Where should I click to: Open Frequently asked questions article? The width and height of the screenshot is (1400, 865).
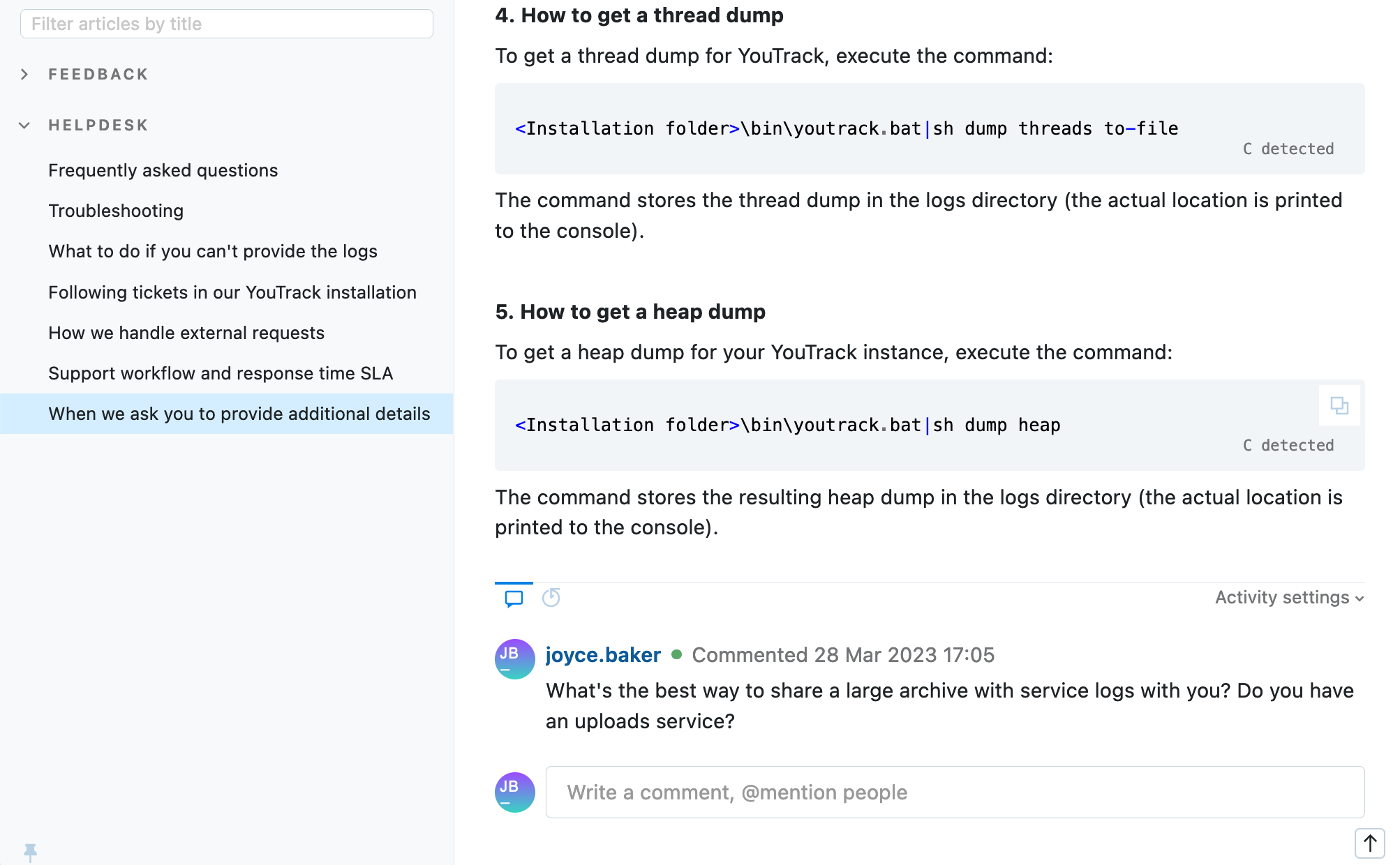tap(163, 170)
